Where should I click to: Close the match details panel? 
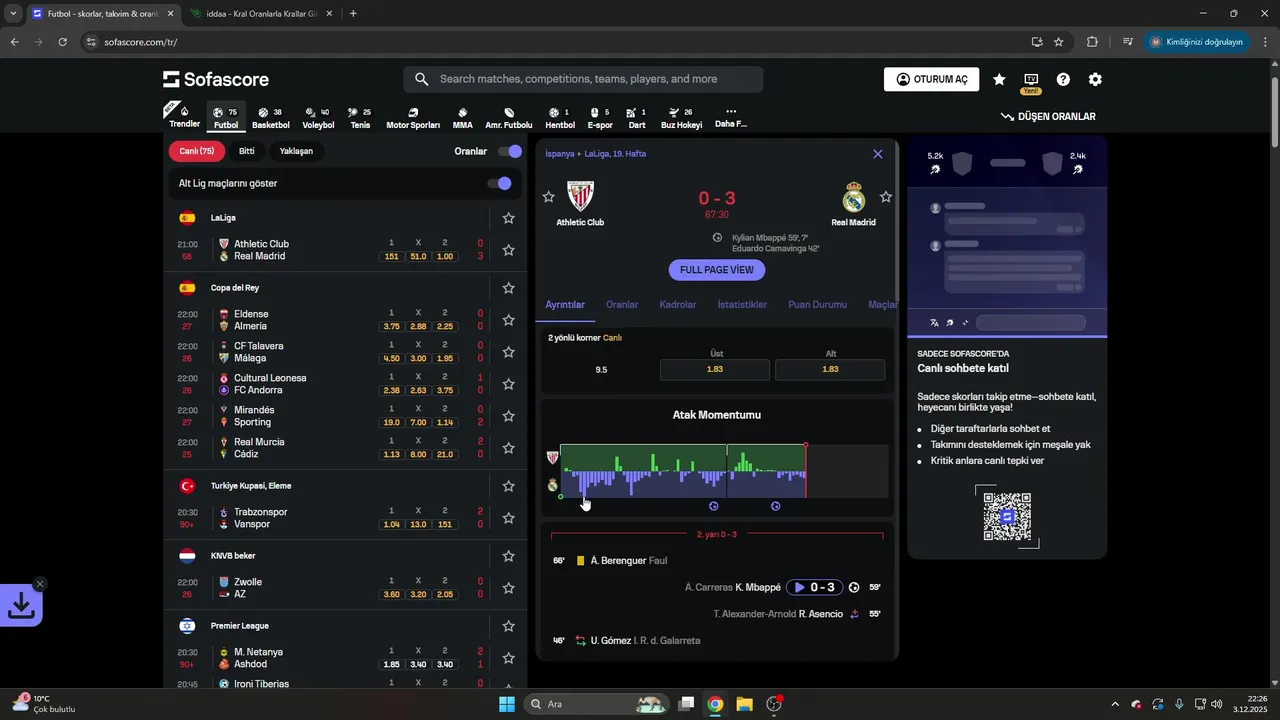click(878, 154)
